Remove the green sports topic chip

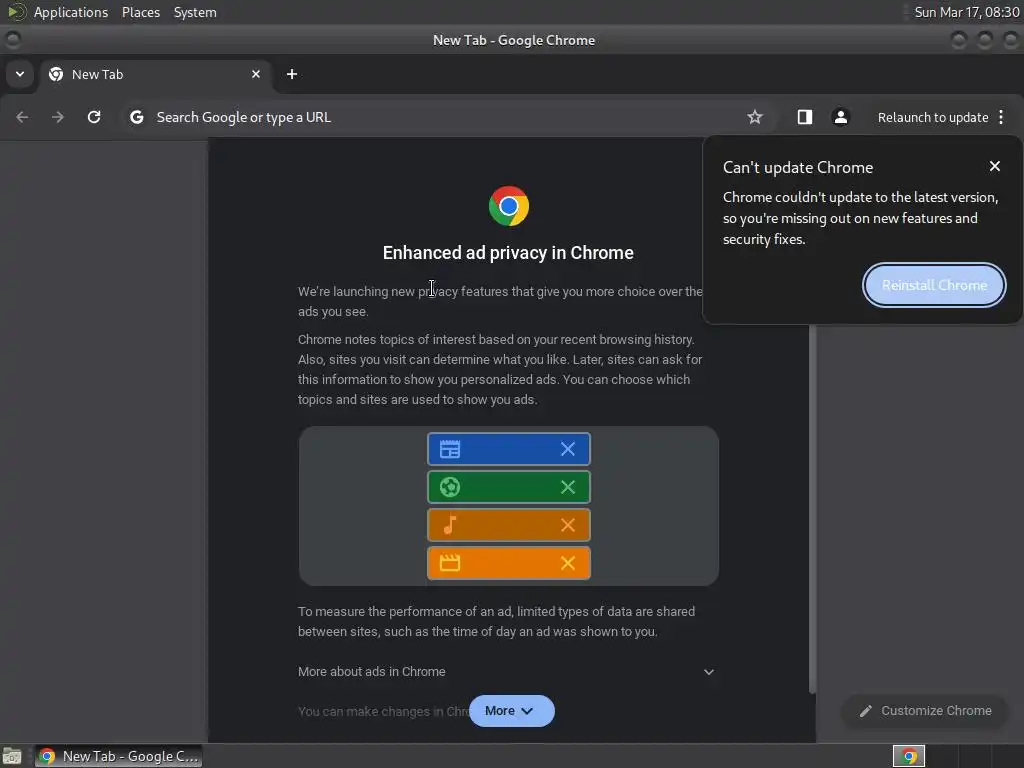[568, 487]
